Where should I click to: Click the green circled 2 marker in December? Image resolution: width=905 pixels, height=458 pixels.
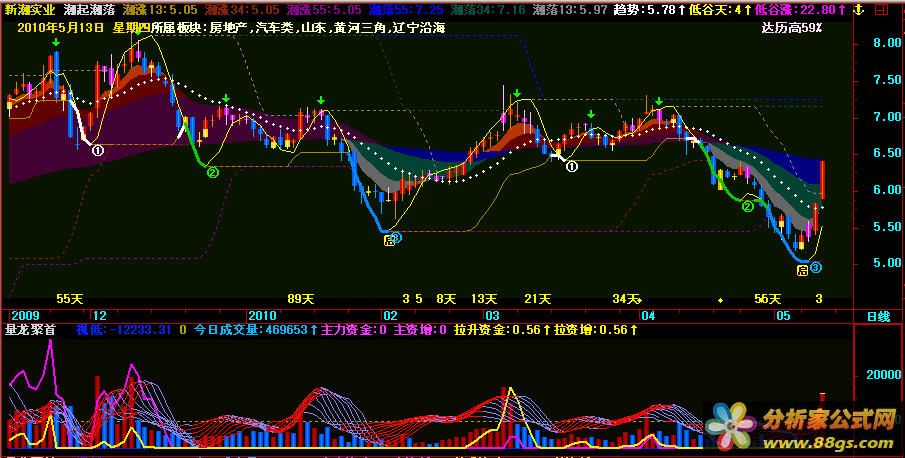[212, 173]
